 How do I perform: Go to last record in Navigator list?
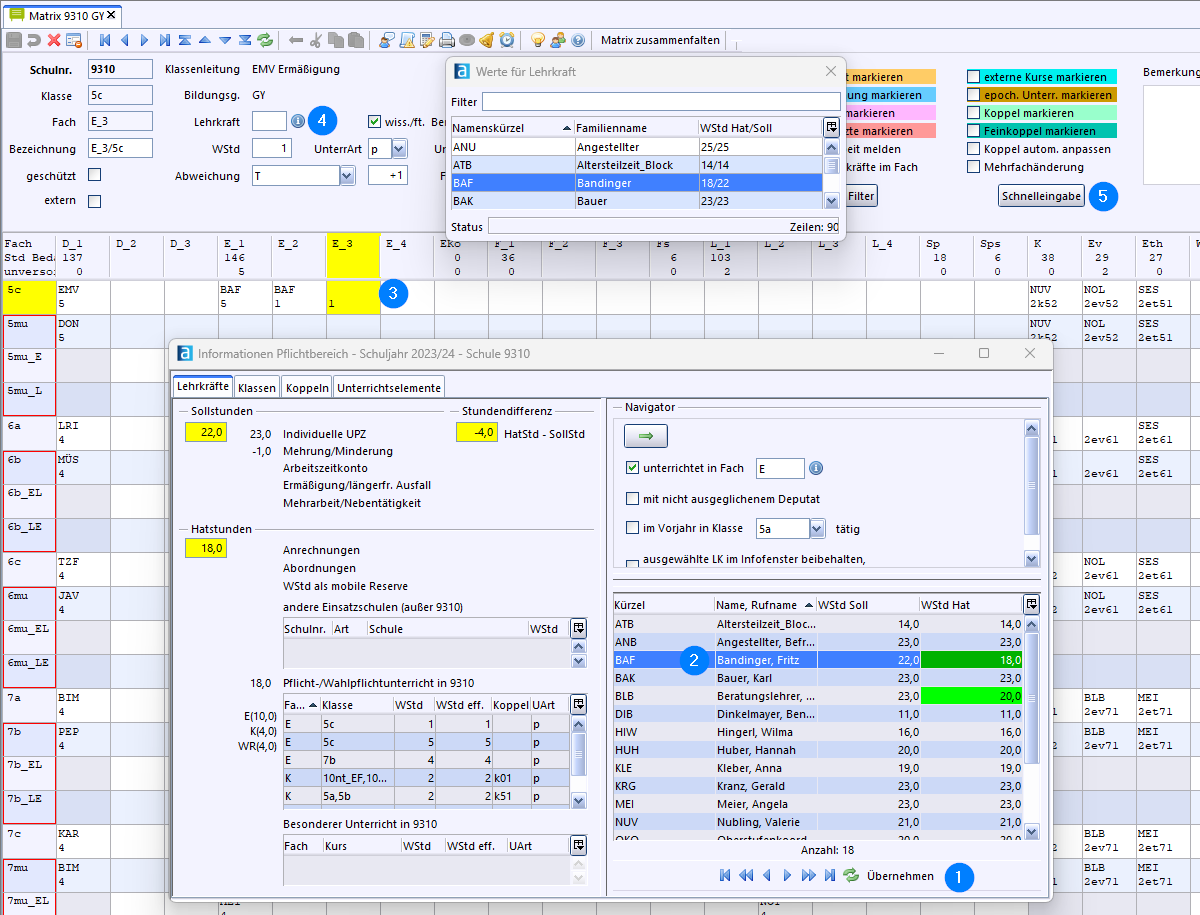(830, 875)
